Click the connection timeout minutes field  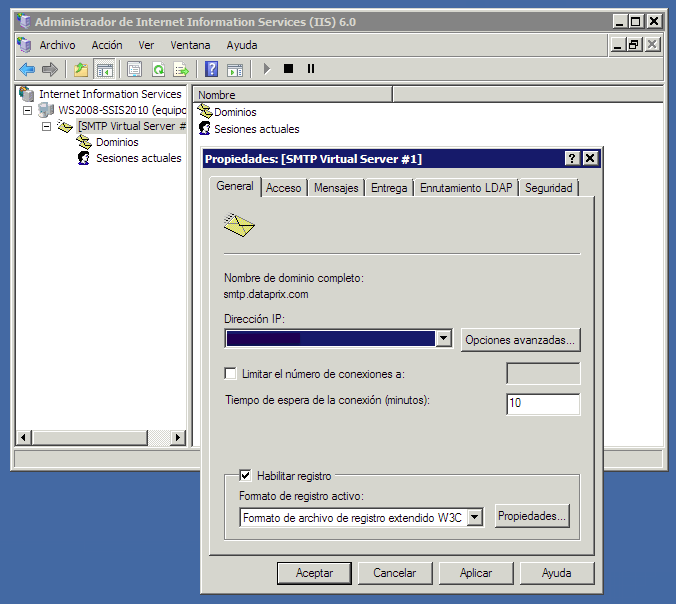(543, 404)
